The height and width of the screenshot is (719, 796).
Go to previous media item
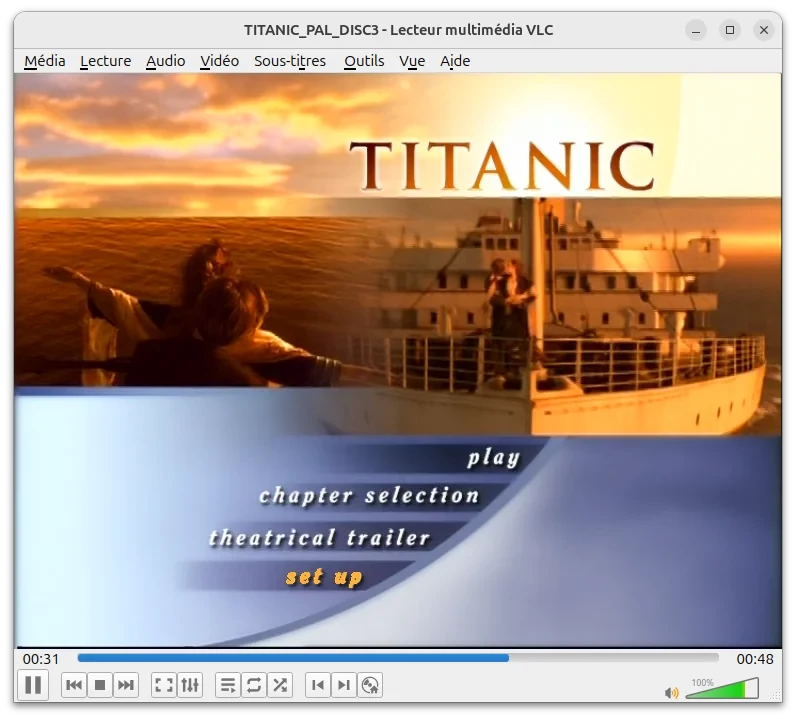74,685
